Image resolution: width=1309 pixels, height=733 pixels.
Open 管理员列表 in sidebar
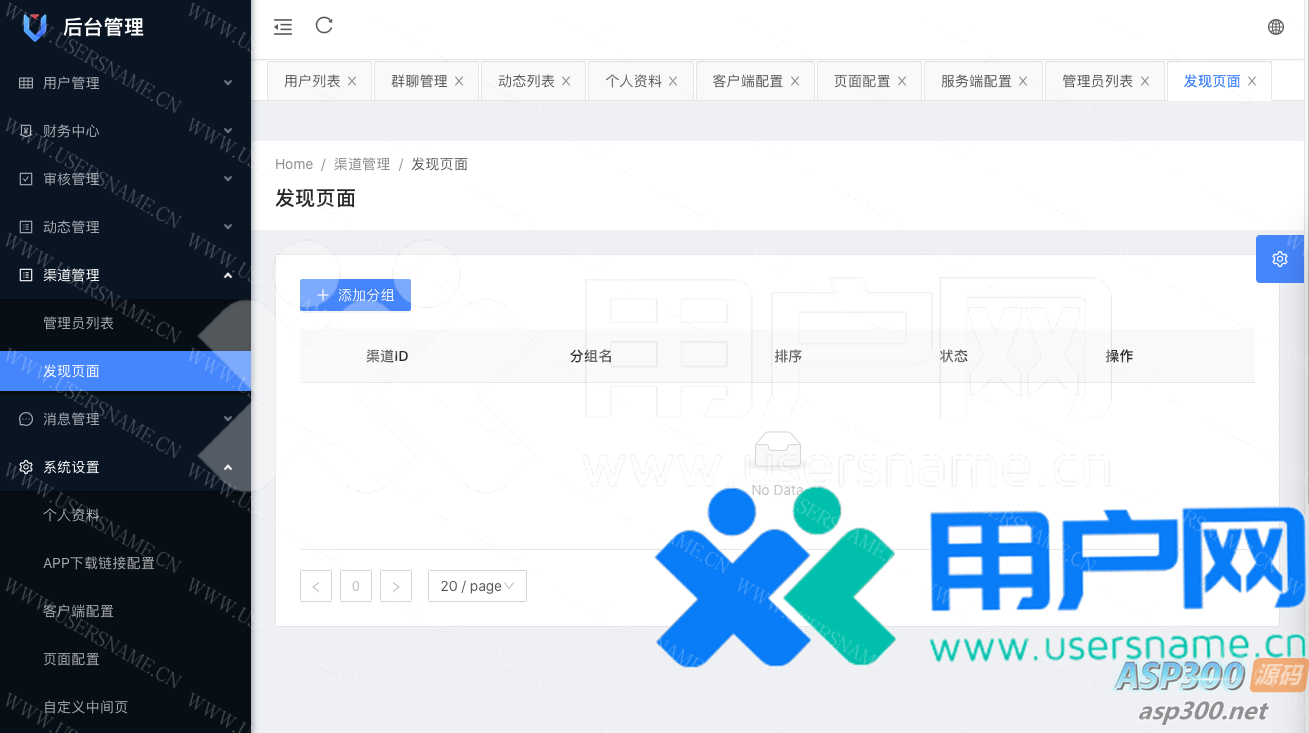(125, 323)
